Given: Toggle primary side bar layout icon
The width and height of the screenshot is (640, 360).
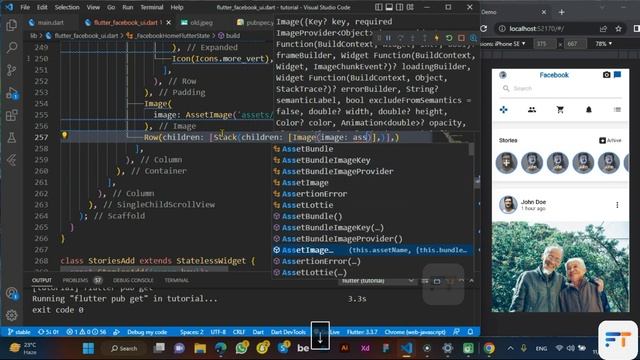Looking at the screenshot, I should pos(379,7).
